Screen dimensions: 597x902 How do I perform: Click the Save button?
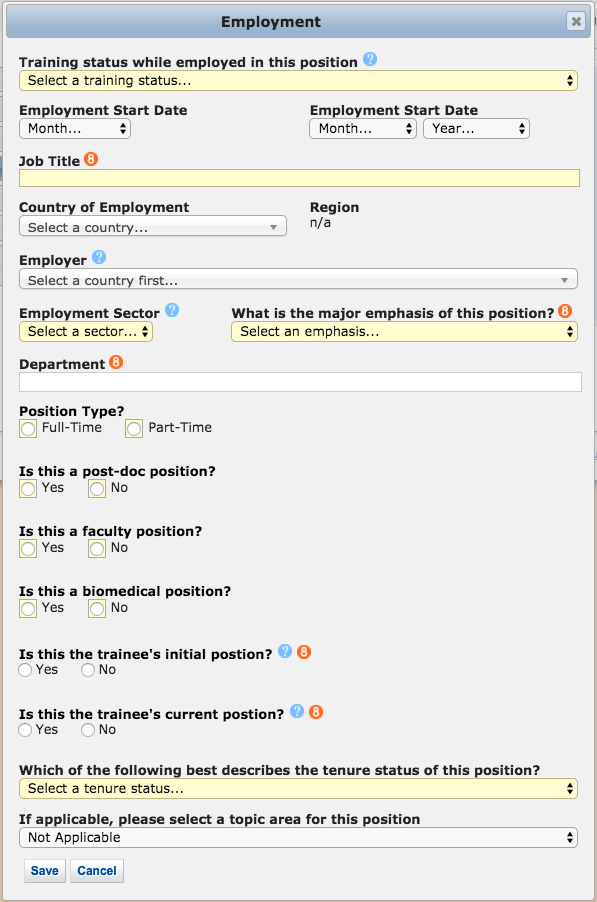click(x=45, y=870)
